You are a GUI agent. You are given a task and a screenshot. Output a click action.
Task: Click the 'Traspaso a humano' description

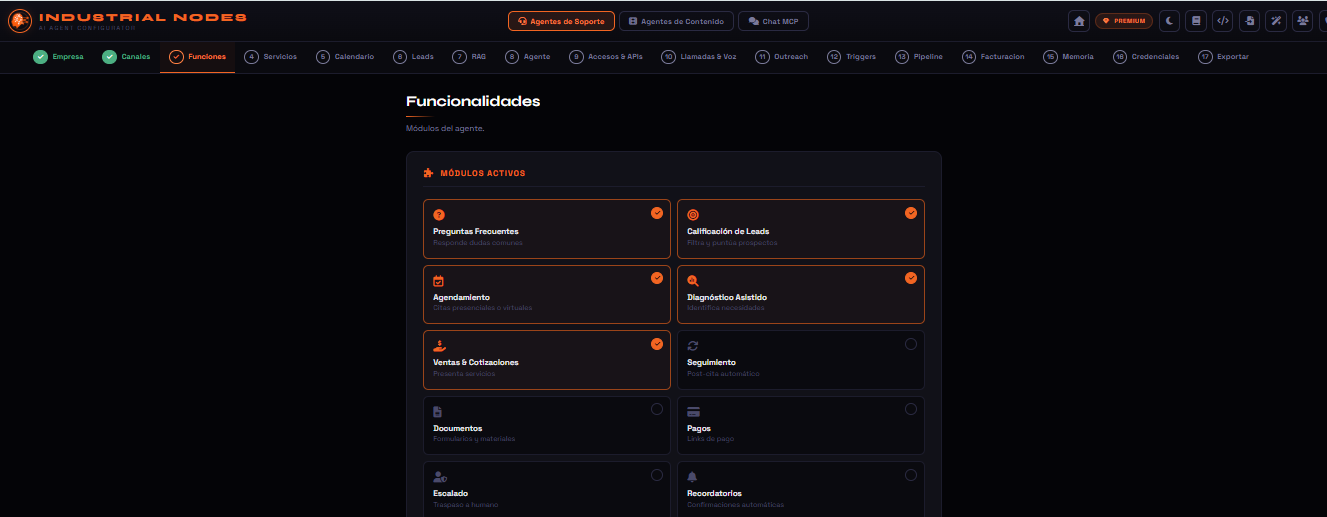[x=466, y=504]
